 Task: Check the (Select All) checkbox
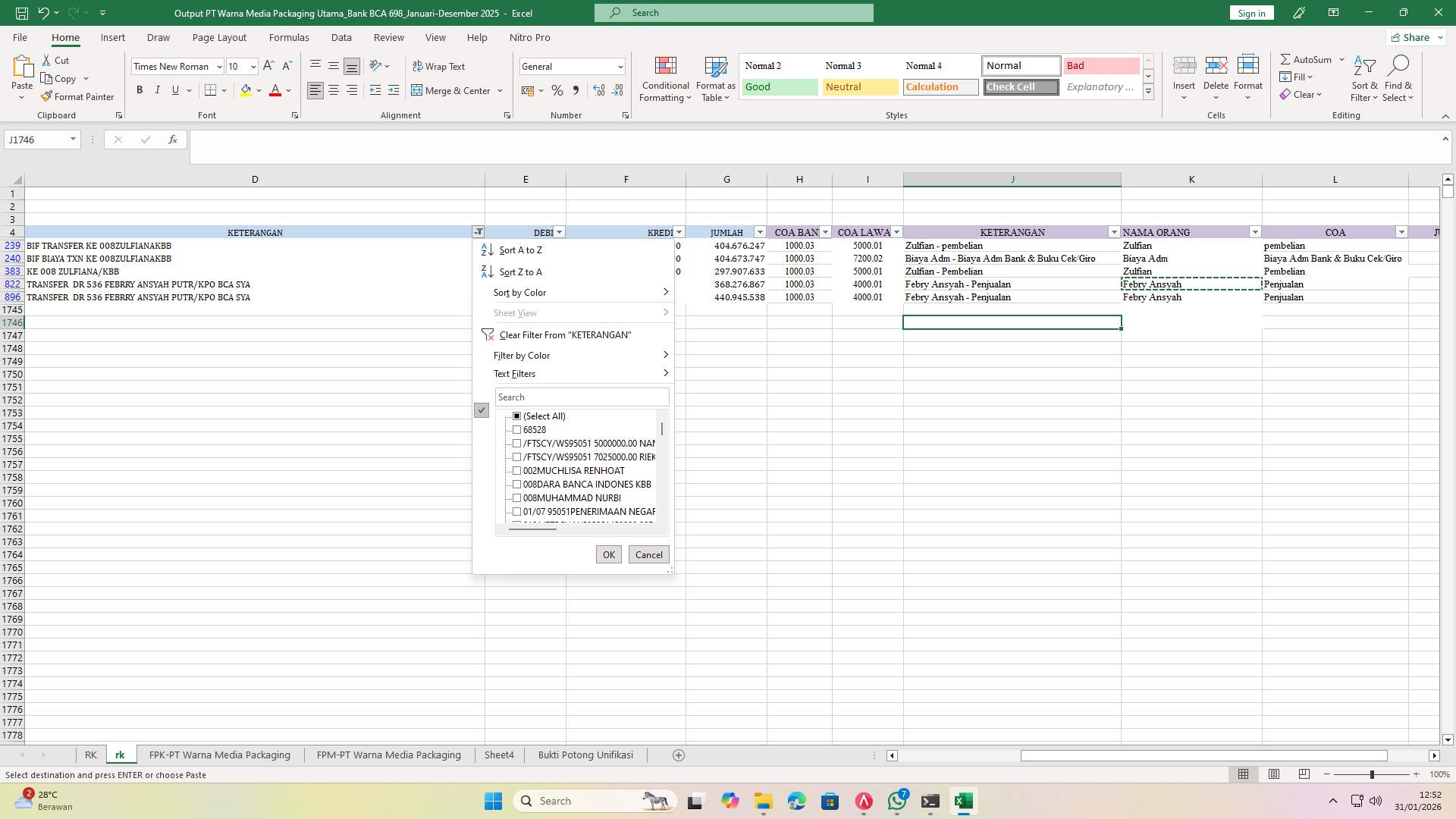(x=517, y=416)
